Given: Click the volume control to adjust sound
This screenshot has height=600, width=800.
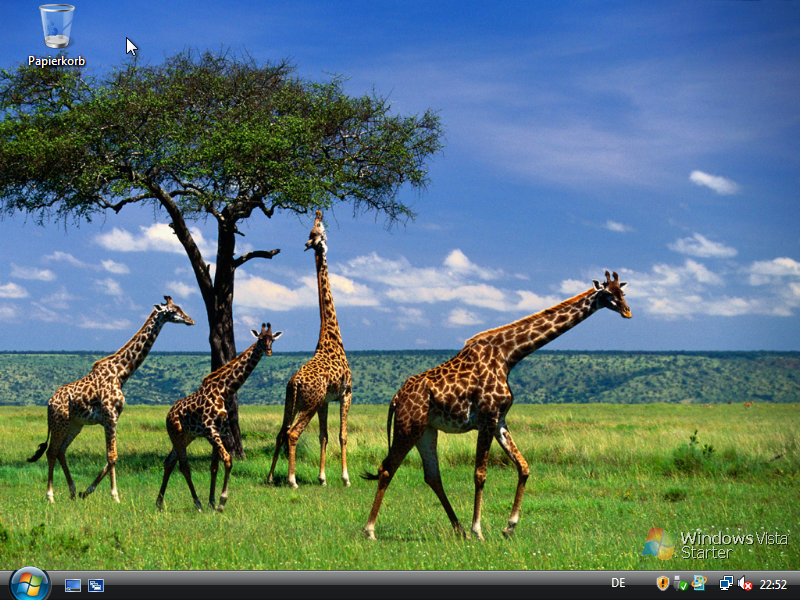Looking at the screenshot, I should tap(746, 583).
